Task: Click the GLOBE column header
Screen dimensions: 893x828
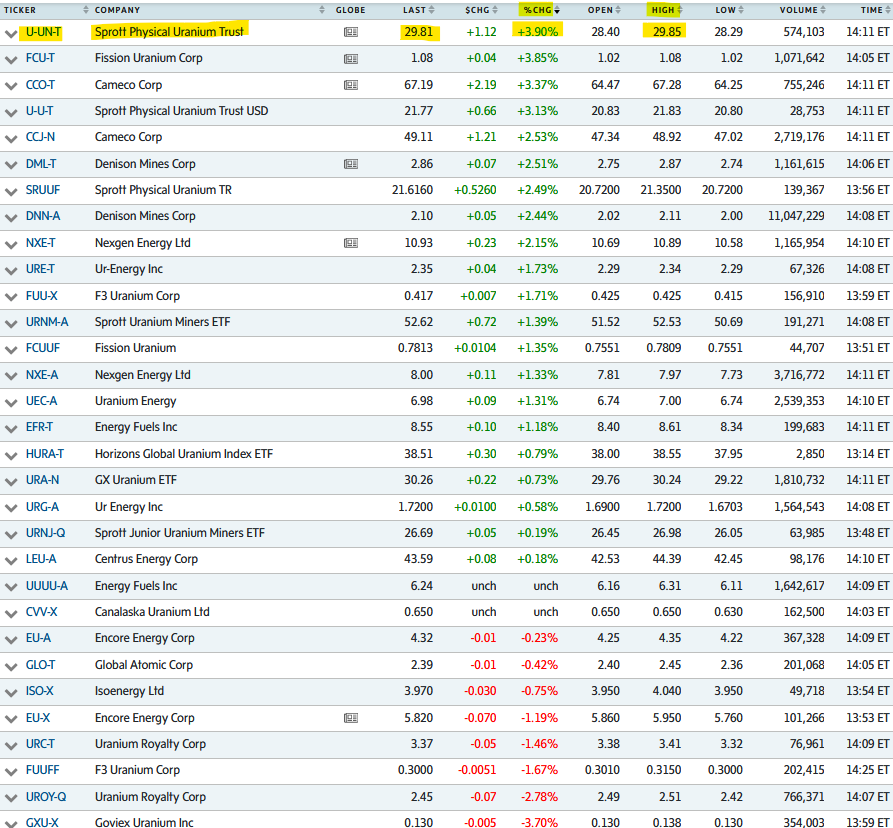Action: coord(350,10)
